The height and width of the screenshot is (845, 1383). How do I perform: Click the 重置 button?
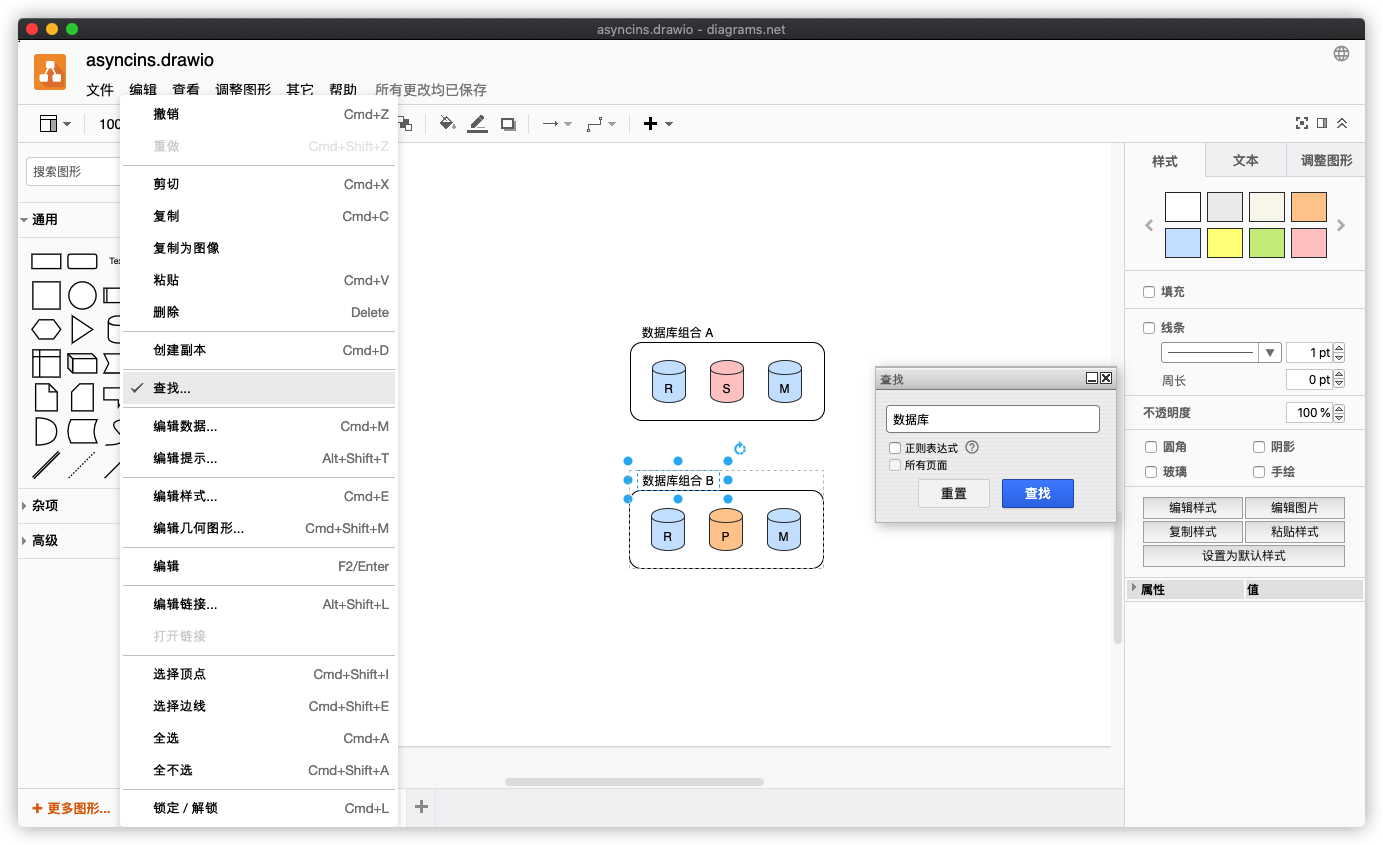tap(953, 493)
